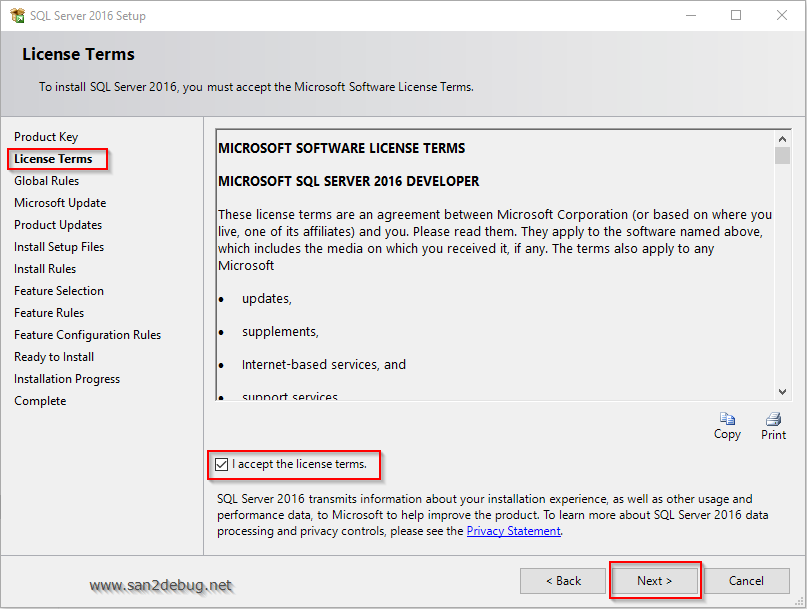Select Product Key step in sidebar
The height and width of the screenshot is (609, 807).
46,137
